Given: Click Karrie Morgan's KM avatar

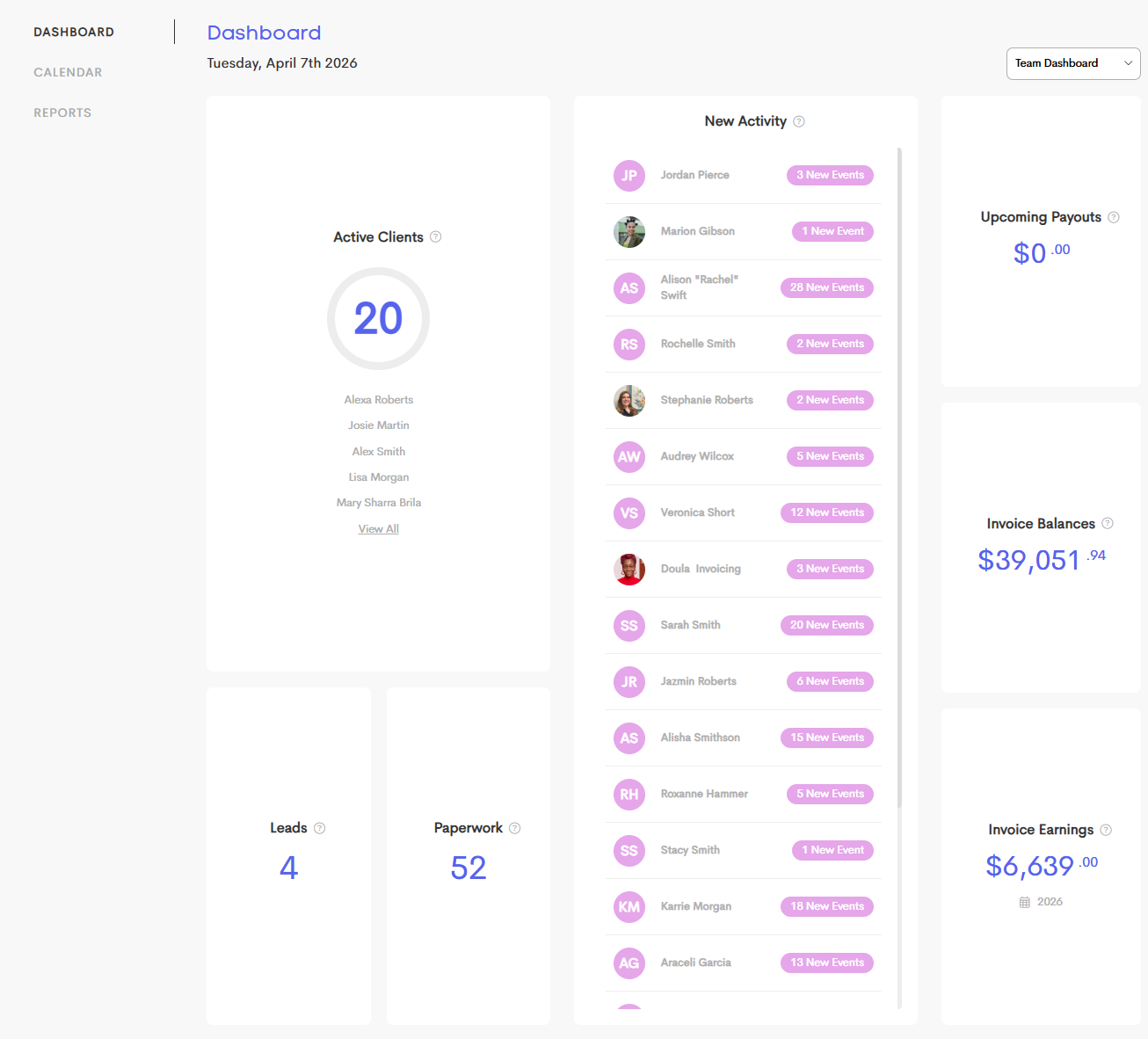Looking at the screenshot, I should (629, 907).
